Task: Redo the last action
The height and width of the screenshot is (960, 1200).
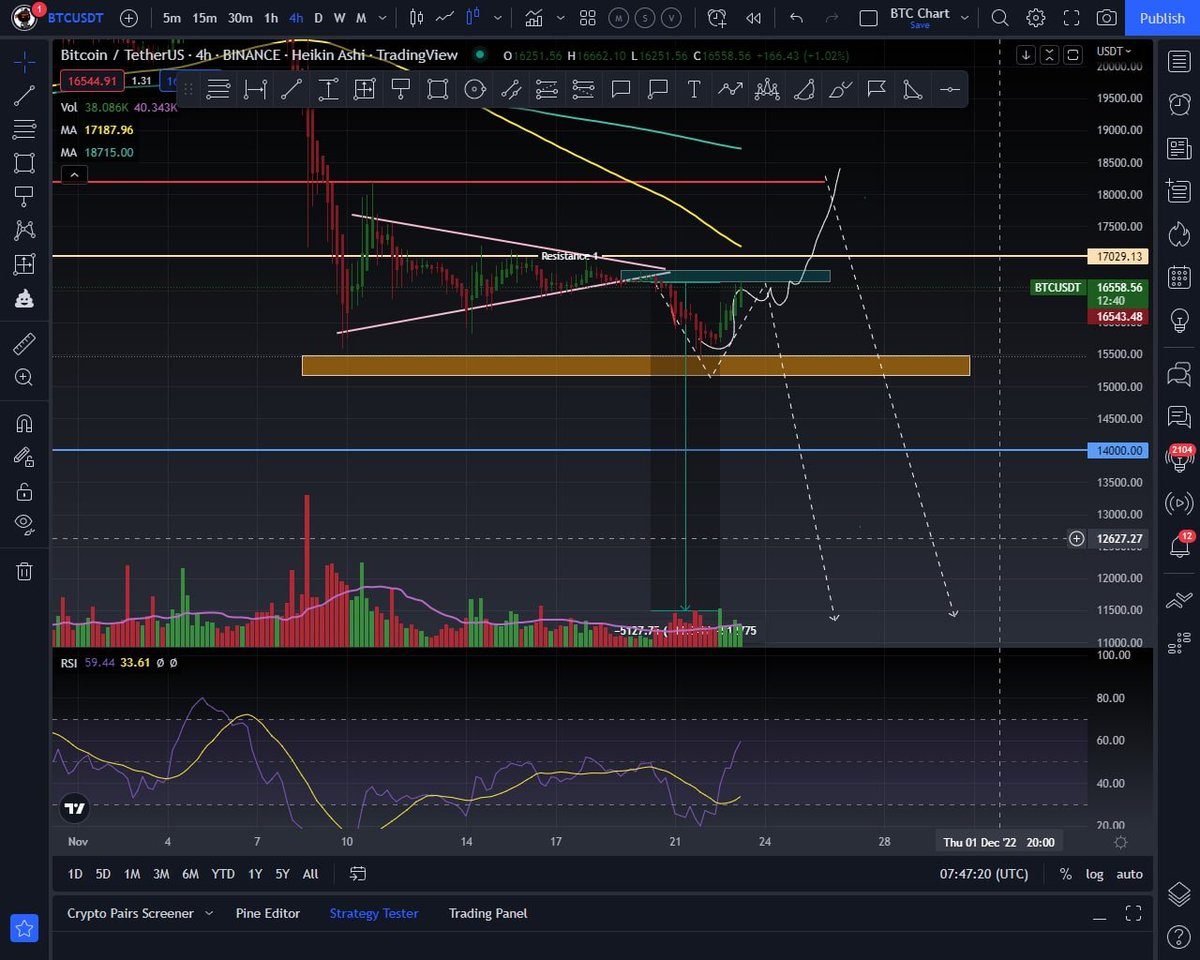Action: point(832,18)
